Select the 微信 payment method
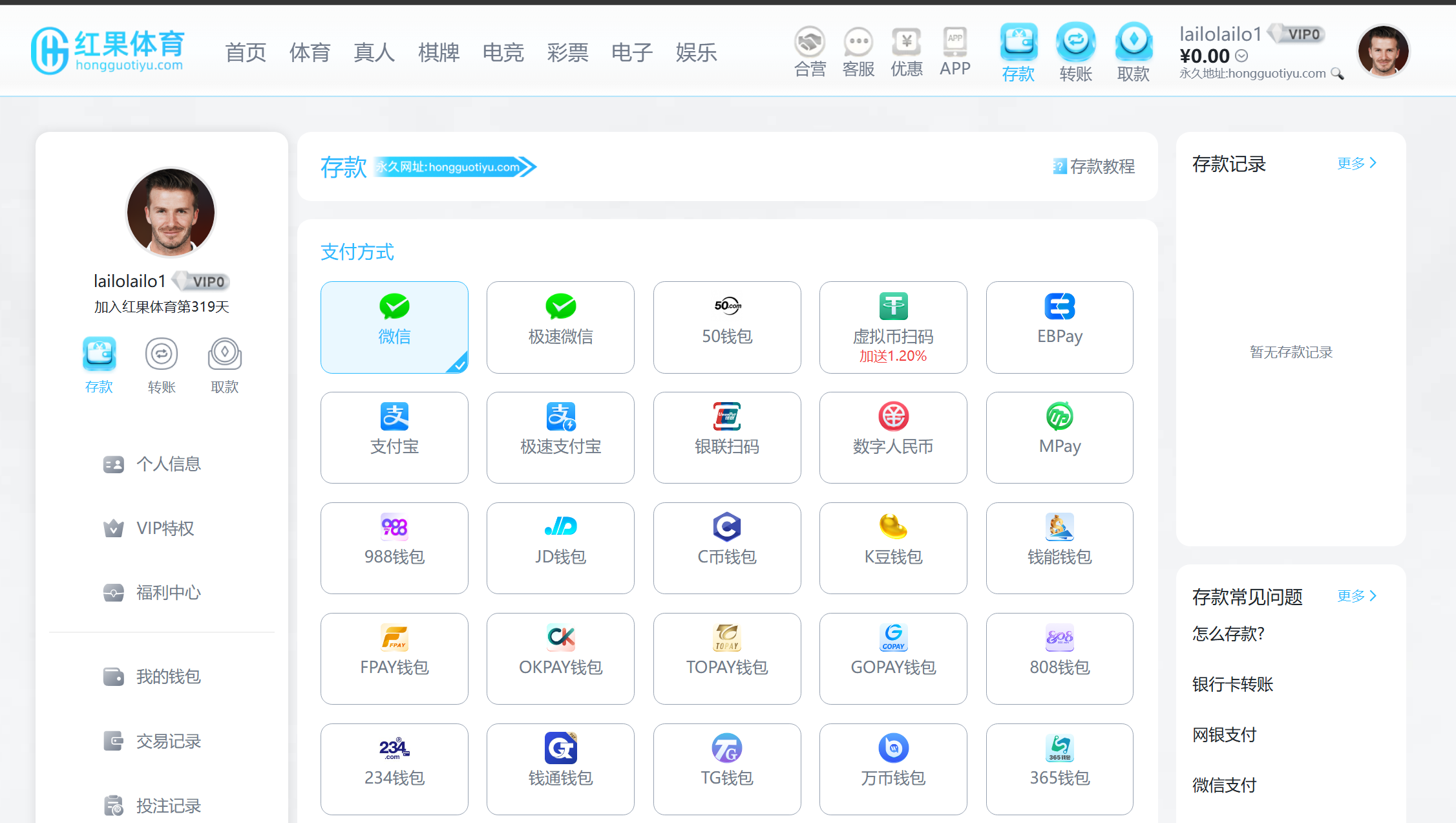The height and width of the screenshot is (823, 1456). coord(394,327)
